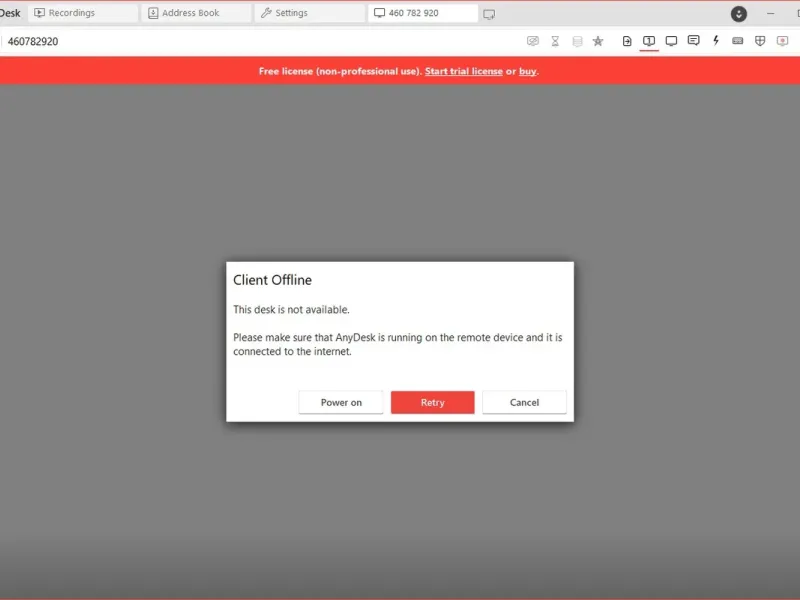Open the Settings tab
The image size is (800, 600).
(x=309, y=13)
